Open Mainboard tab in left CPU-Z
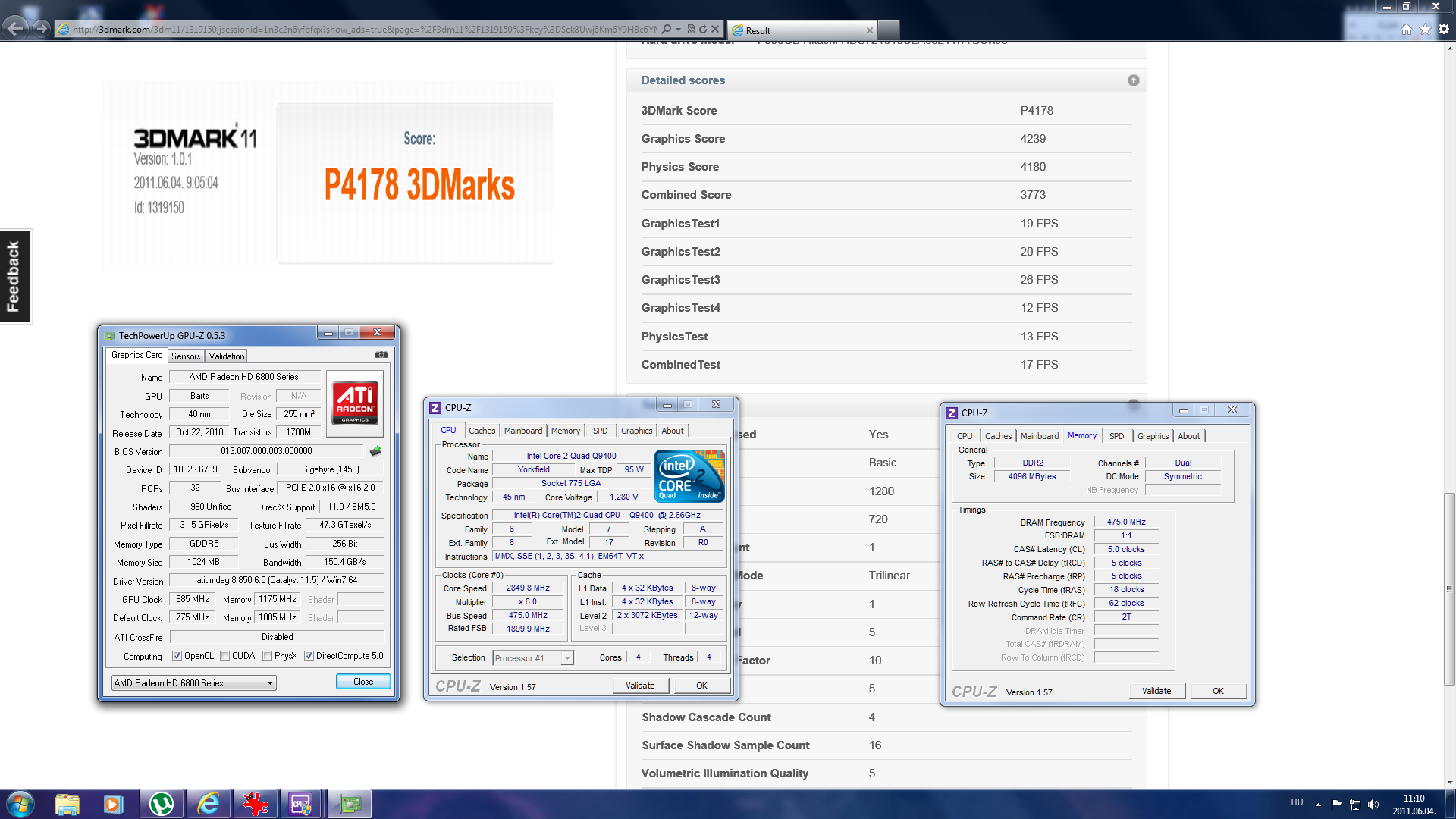Image resolution: width=1456 pixels, height=819 pixels. 523,431
